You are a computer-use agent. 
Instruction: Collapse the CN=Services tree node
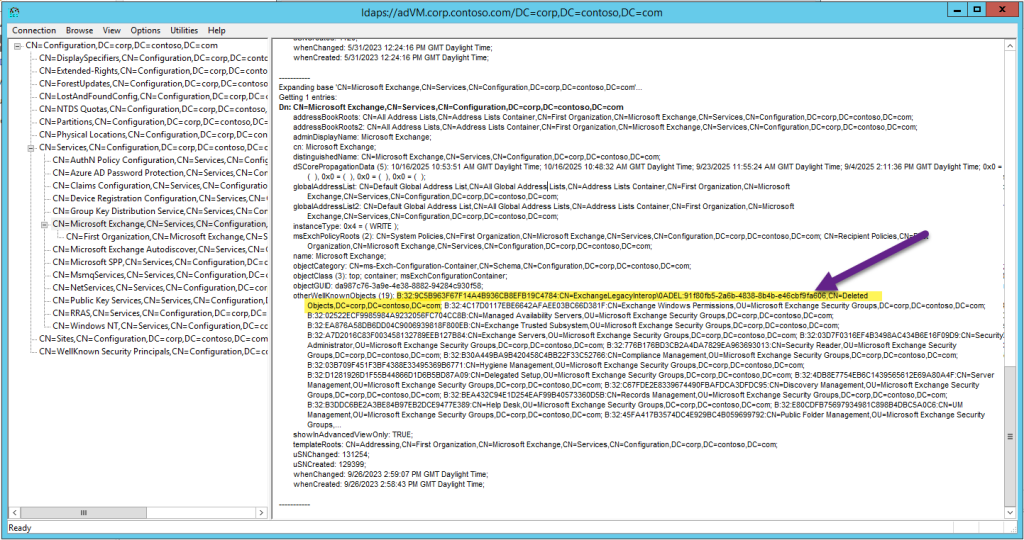click(x=30, y=147)
